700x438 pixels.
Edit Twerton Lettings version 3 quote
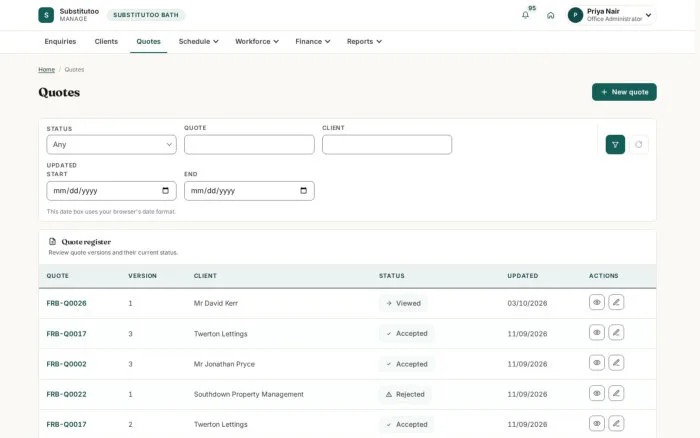point(616,333)
